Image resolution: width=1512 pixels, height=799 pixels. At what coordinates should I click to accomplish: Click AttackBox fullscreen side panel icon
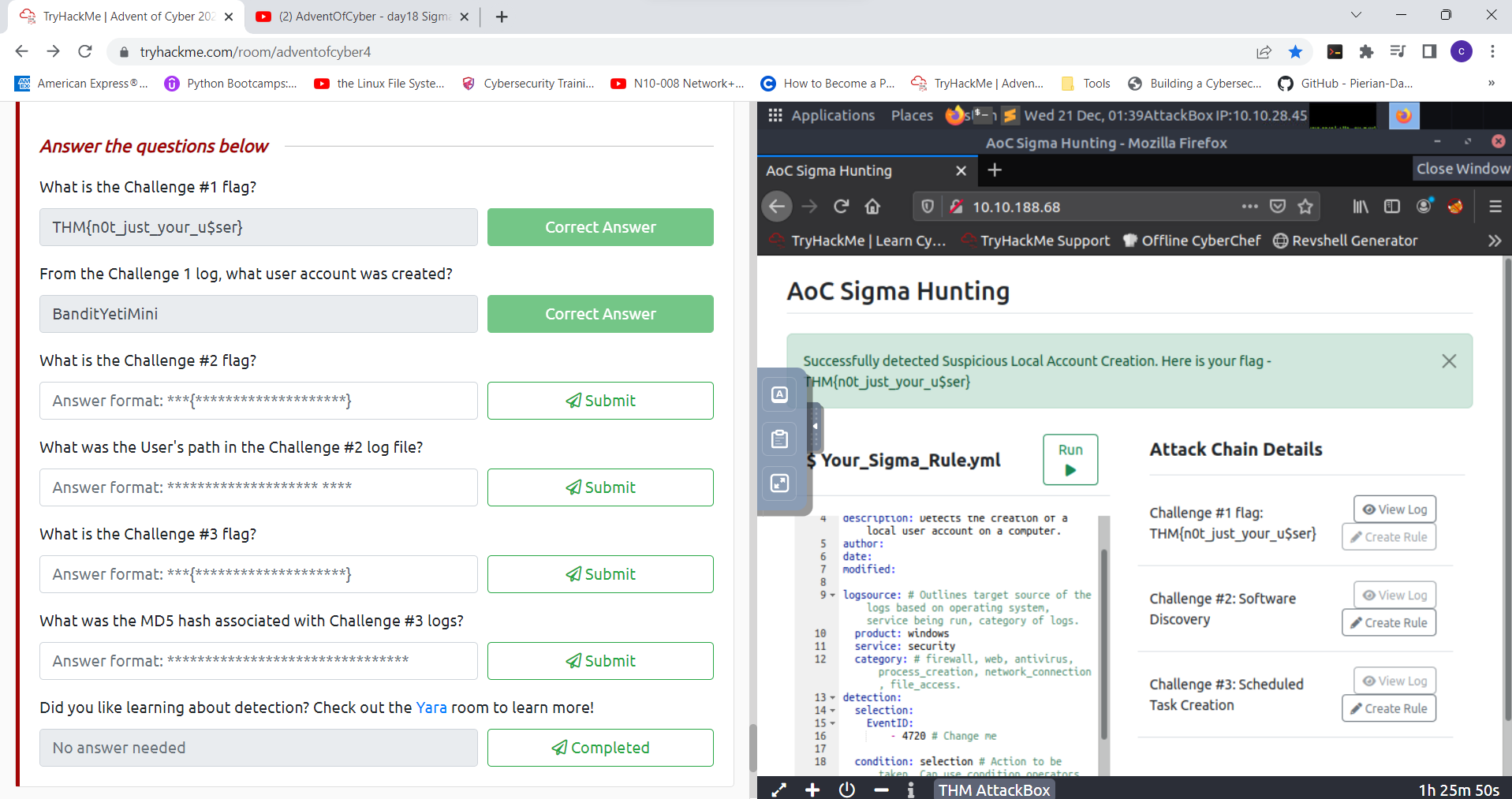tap(779, 483)
